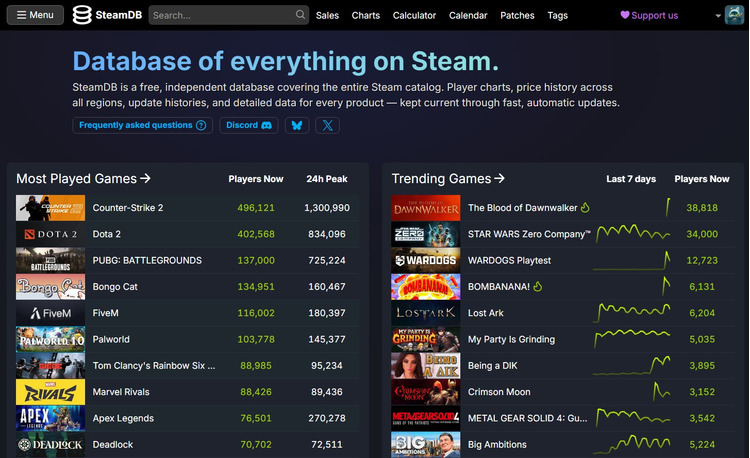Expand the account dropdown arrow

[x=718, y=16]
